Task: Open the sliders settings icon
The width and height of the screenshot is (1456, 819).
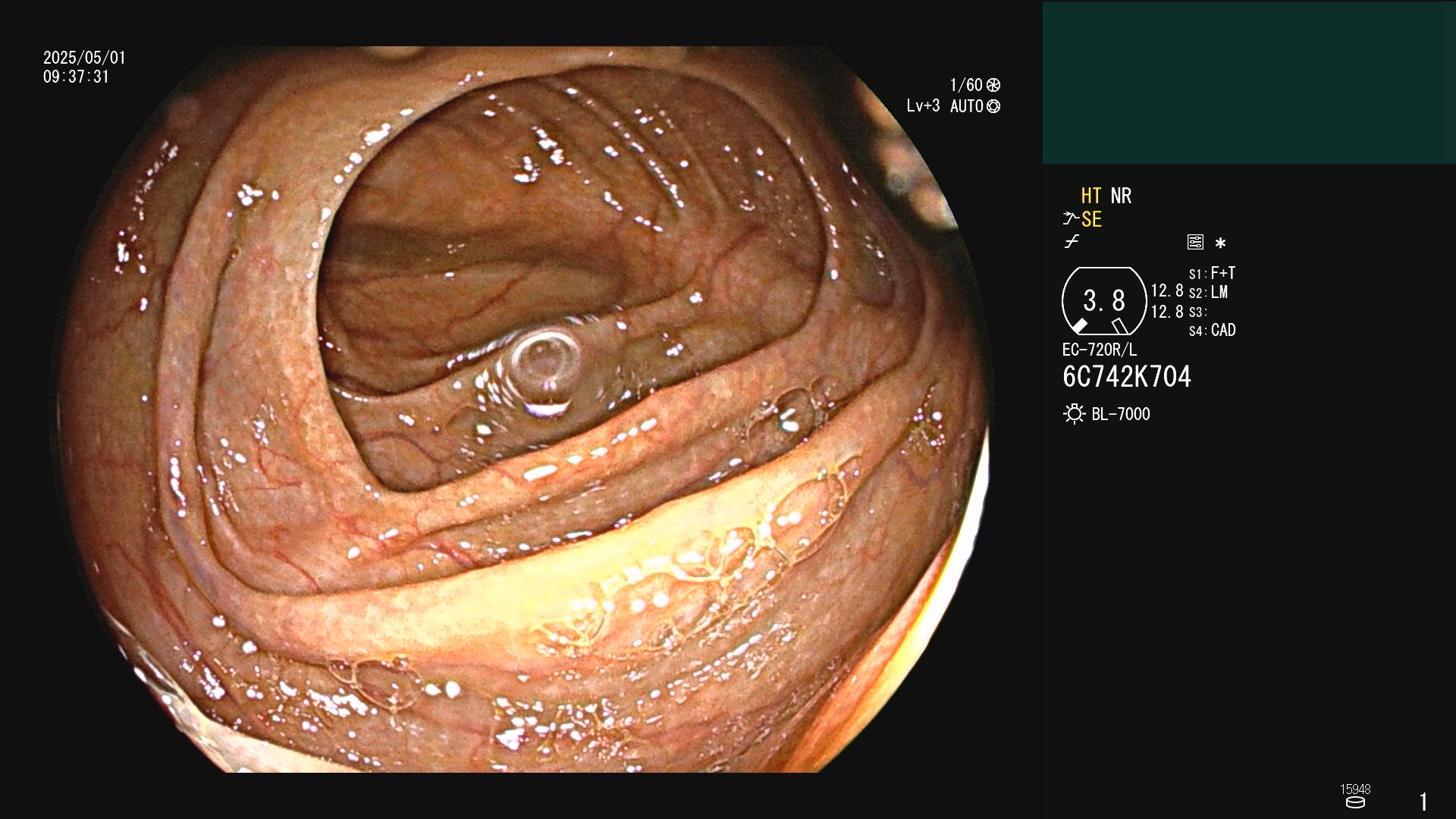Action: (1195, 242)
